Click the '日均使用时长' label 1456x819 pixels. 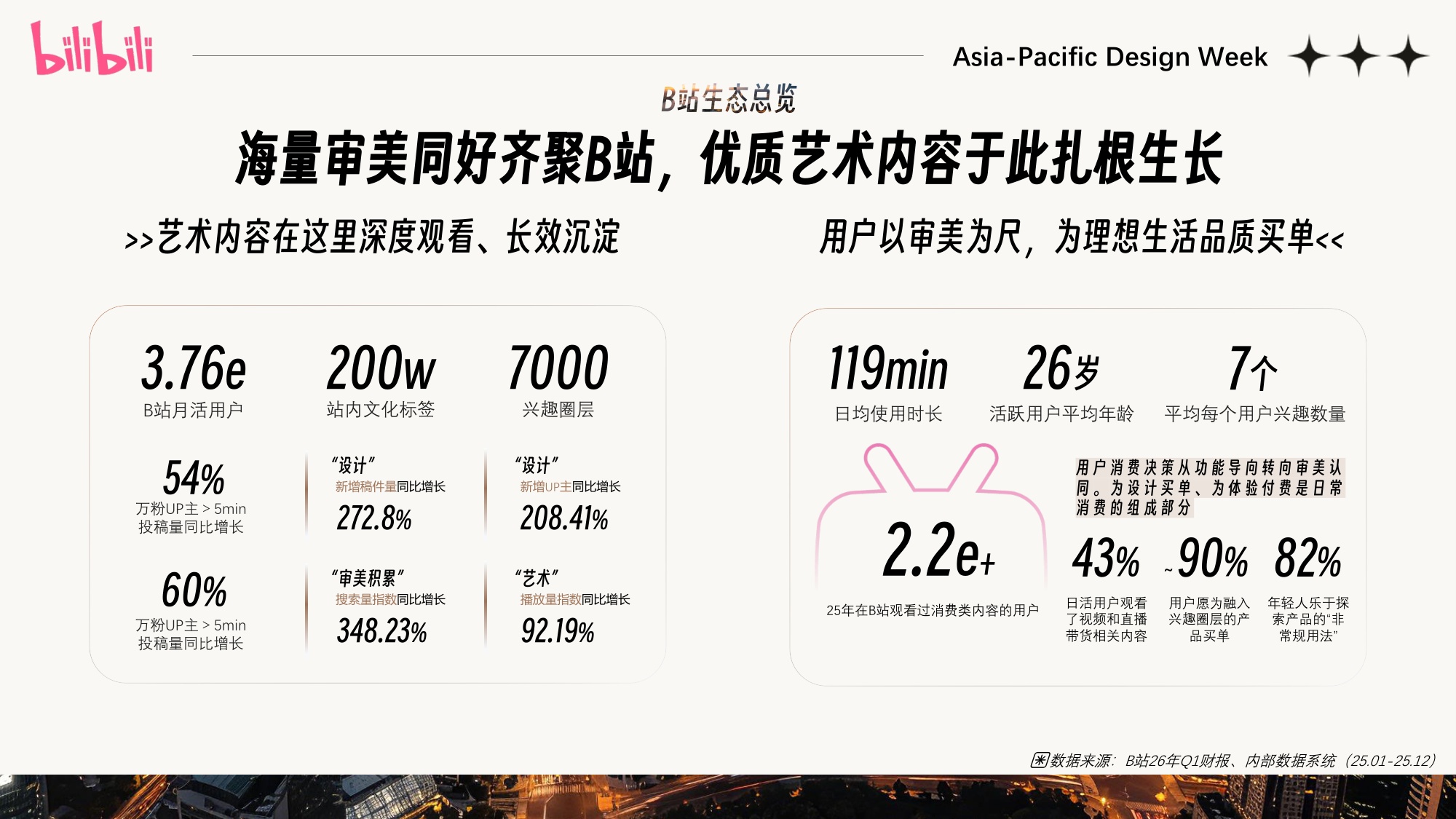pos(888,414)
